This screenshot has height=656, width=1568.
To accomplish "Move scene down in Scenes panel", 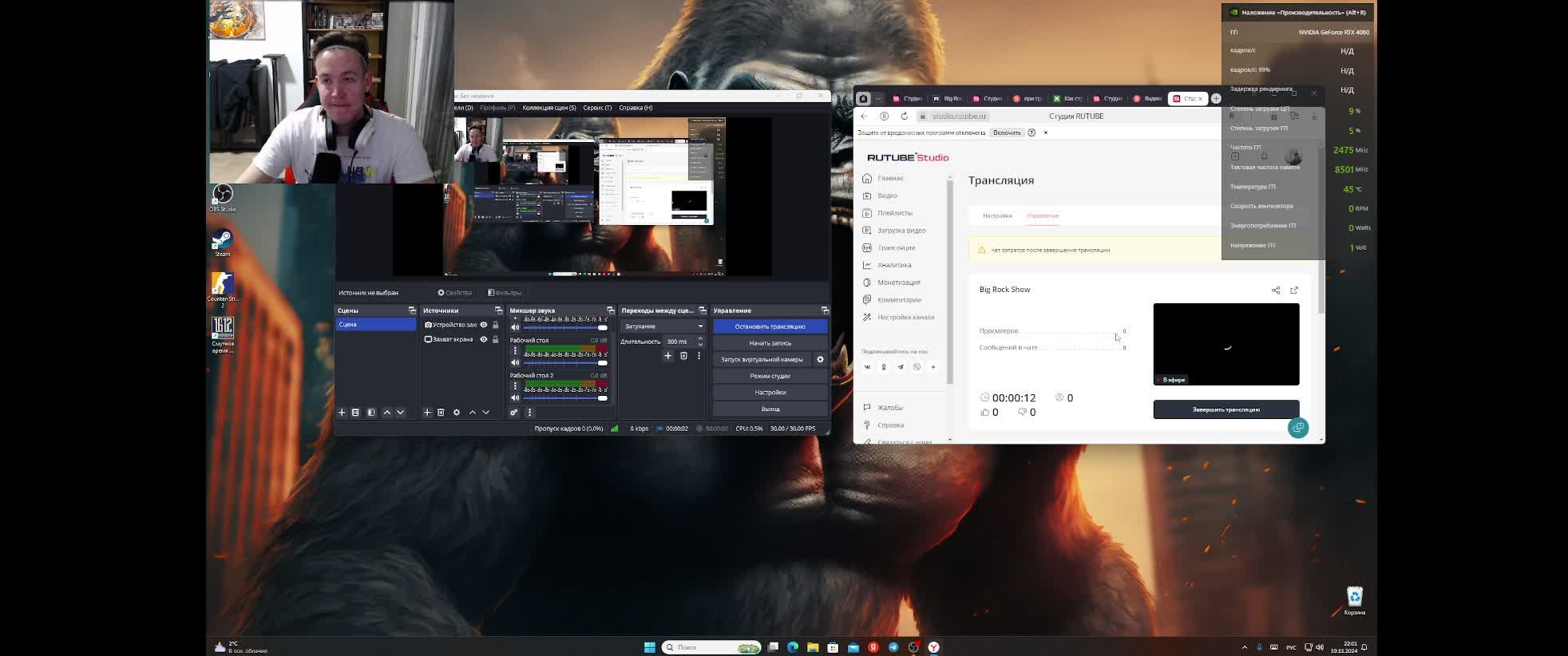I will click(x=401, y=413).
